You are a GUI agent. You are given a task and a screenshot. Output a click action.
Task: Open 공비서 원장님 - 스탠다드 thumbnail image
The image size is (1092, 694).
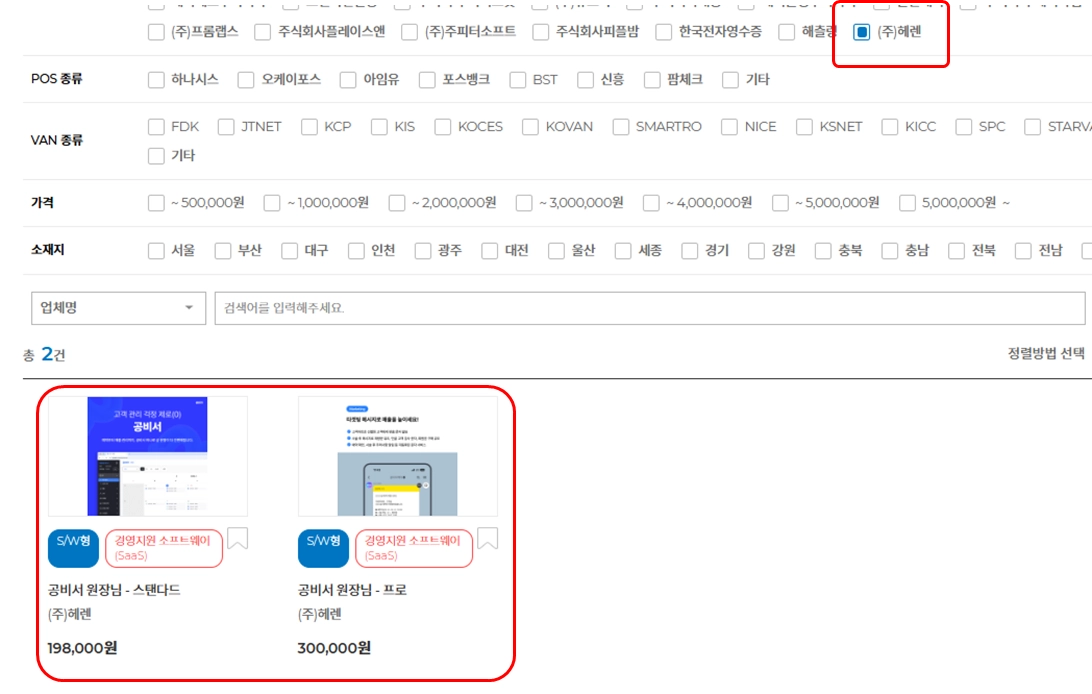pyautogui.click(x=148, y=456)
